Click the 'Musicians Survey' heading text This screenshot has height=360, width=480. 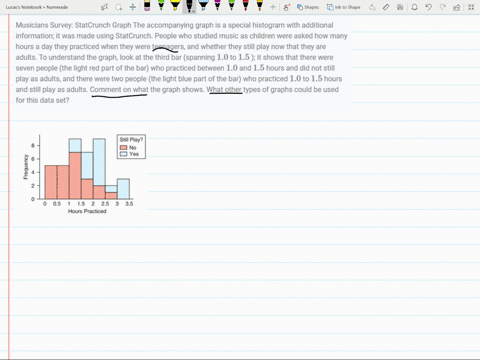point(43,25)
